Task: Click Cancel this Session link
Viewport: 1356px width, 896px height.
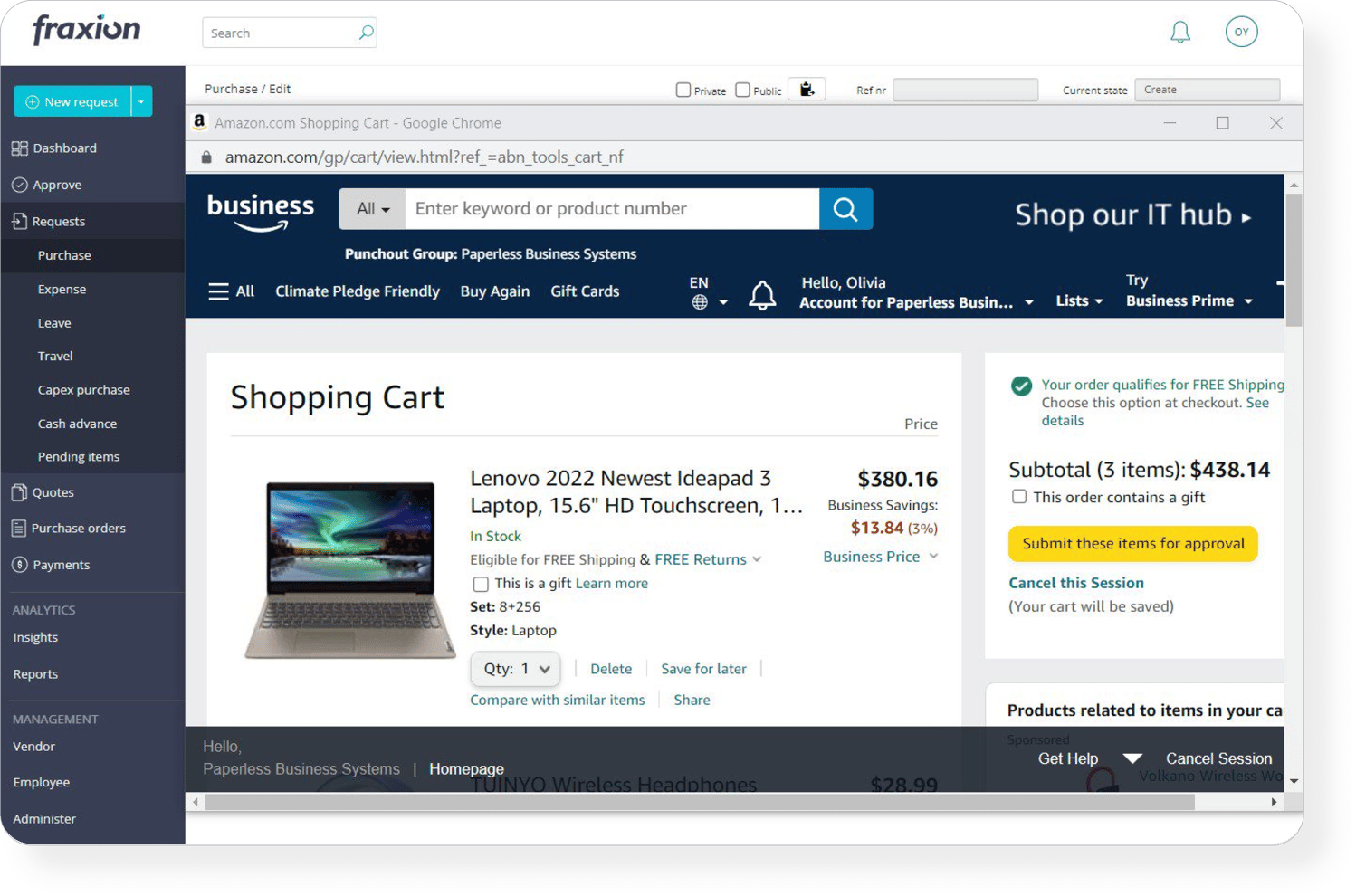Action: pos(1075,583)
